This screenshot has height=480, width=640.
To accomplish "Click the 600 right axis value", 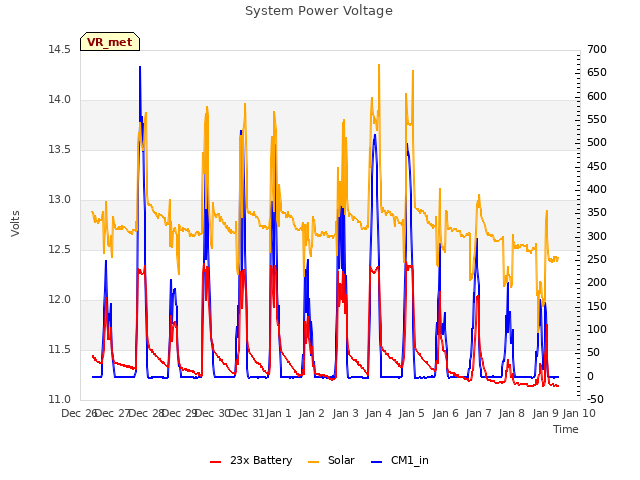I will [597, 96].
